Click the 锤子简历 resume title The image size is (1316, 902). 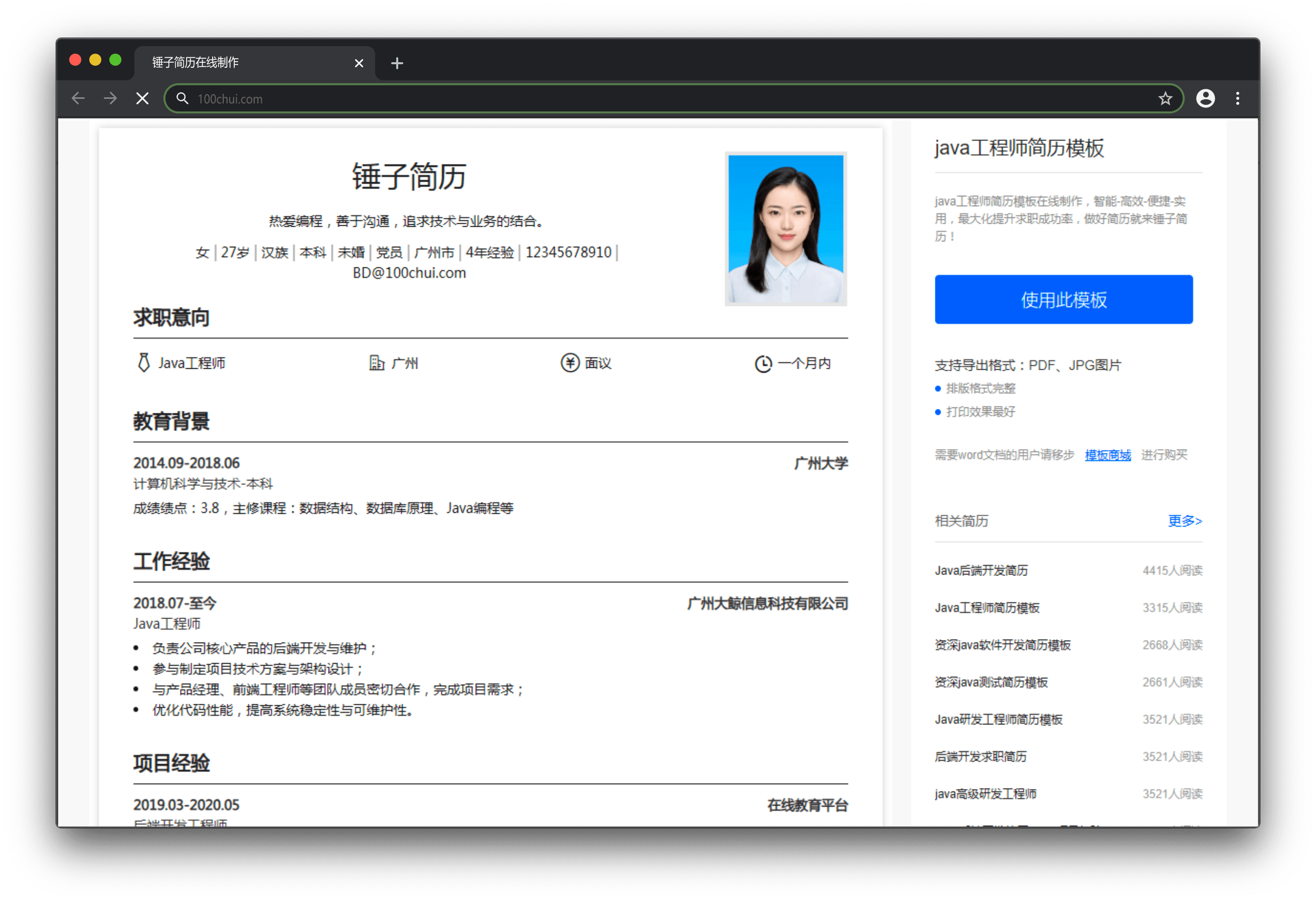(x=409, y=176)
